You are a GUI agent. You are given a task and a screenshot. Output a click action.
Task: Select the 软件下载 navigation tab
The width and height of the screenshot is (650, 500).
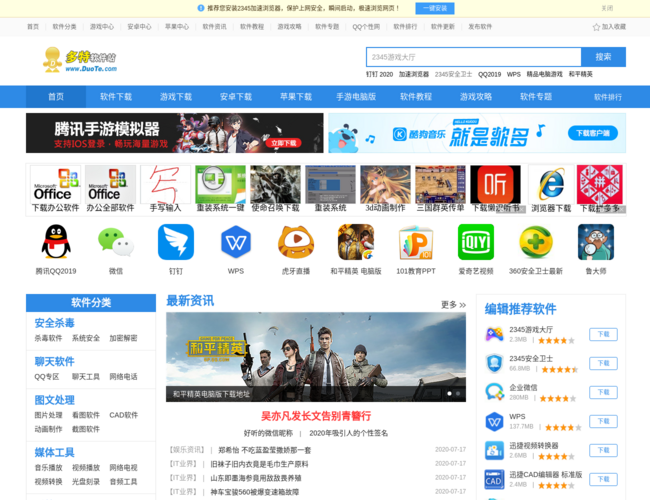click(x=116, y=97)
